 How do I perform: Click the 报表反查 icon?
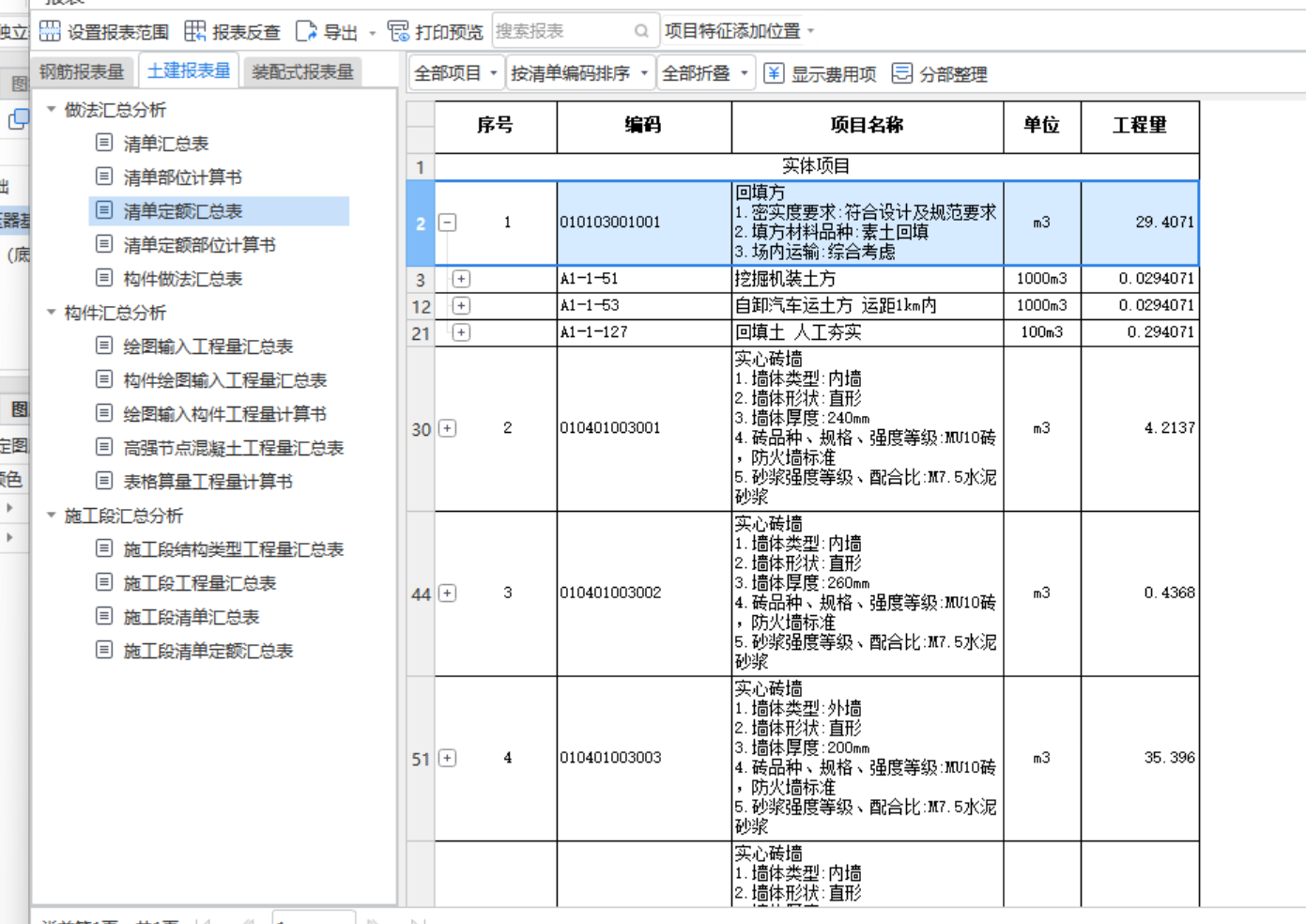click(x=194, y=31)
